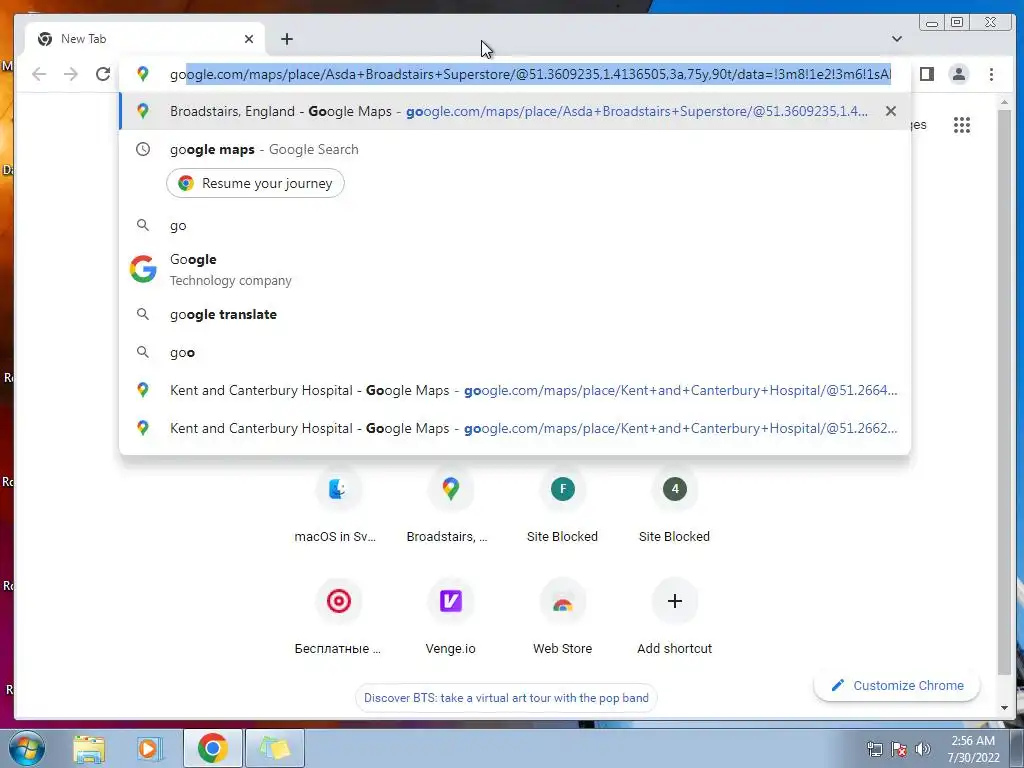The image size is (1024, 768).
Task: Pick the google translate suggestion
Action: coord(515,314)
